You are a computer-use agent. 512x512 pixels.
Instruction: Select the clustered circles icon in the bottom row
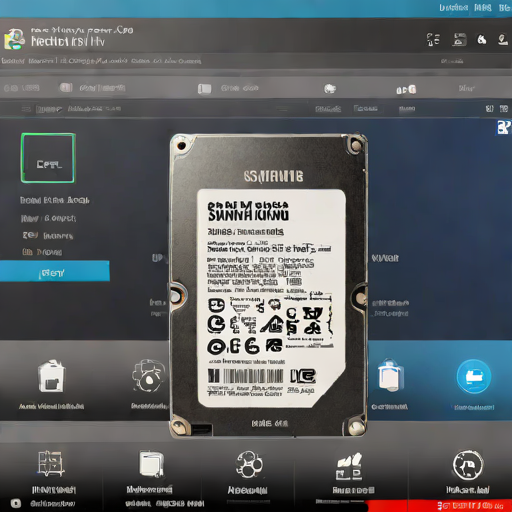pos(249,464)
